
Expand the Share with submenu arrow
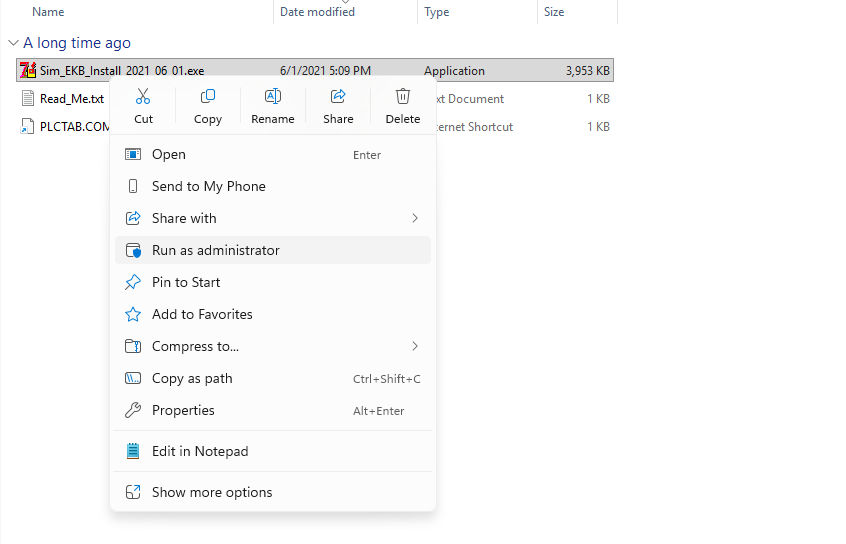point(415,218)
